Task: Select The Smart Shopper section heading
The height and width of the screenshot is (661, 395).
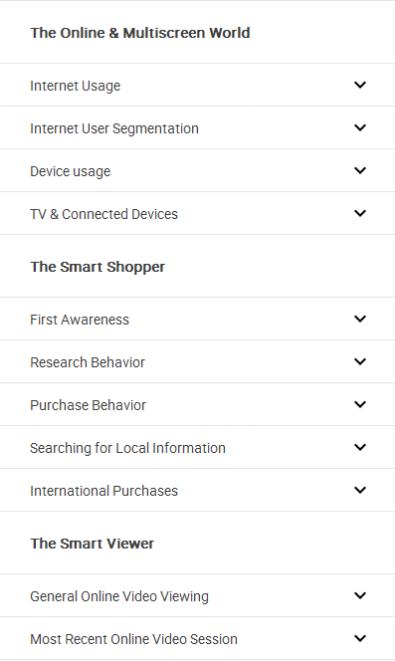Action: pyautogui.click(x=97, y=267)
